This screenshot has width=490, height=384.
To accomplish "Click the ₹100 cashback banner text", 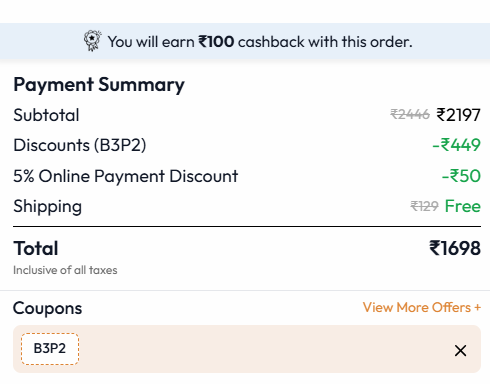I will click(x=260, y=42).
